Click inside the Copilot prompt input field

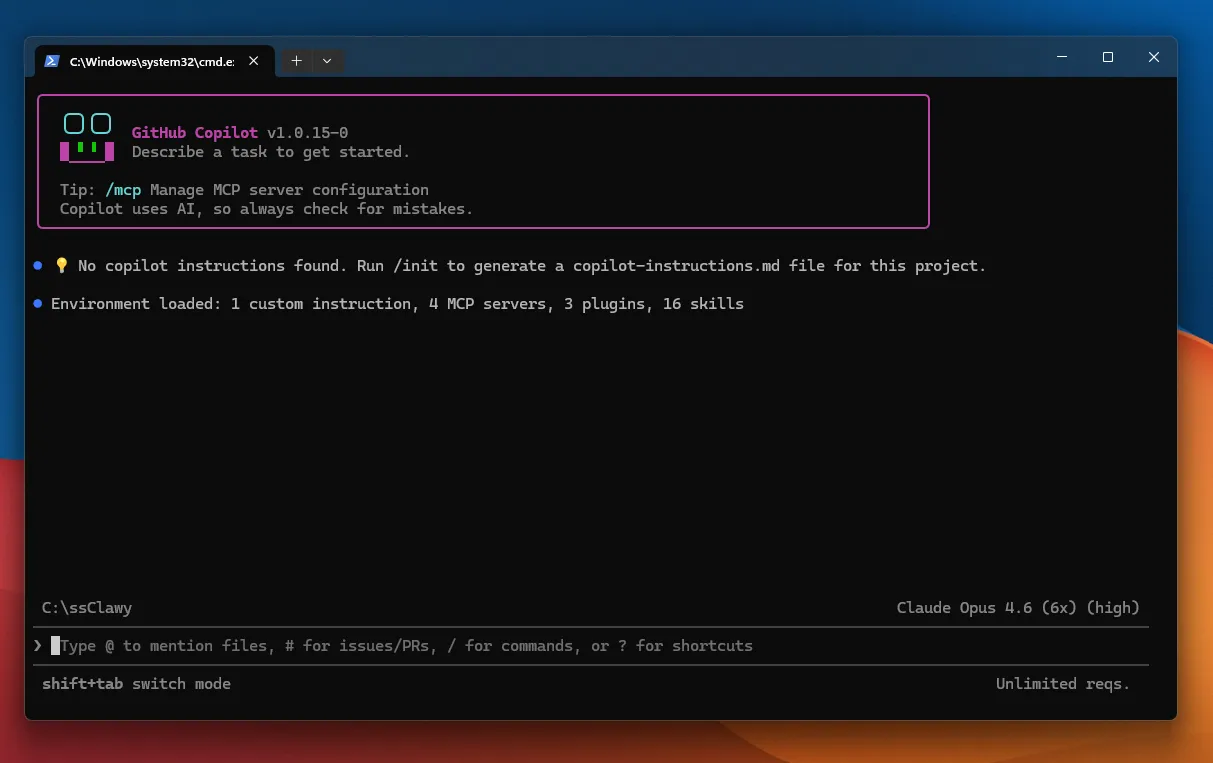[400, 645]
